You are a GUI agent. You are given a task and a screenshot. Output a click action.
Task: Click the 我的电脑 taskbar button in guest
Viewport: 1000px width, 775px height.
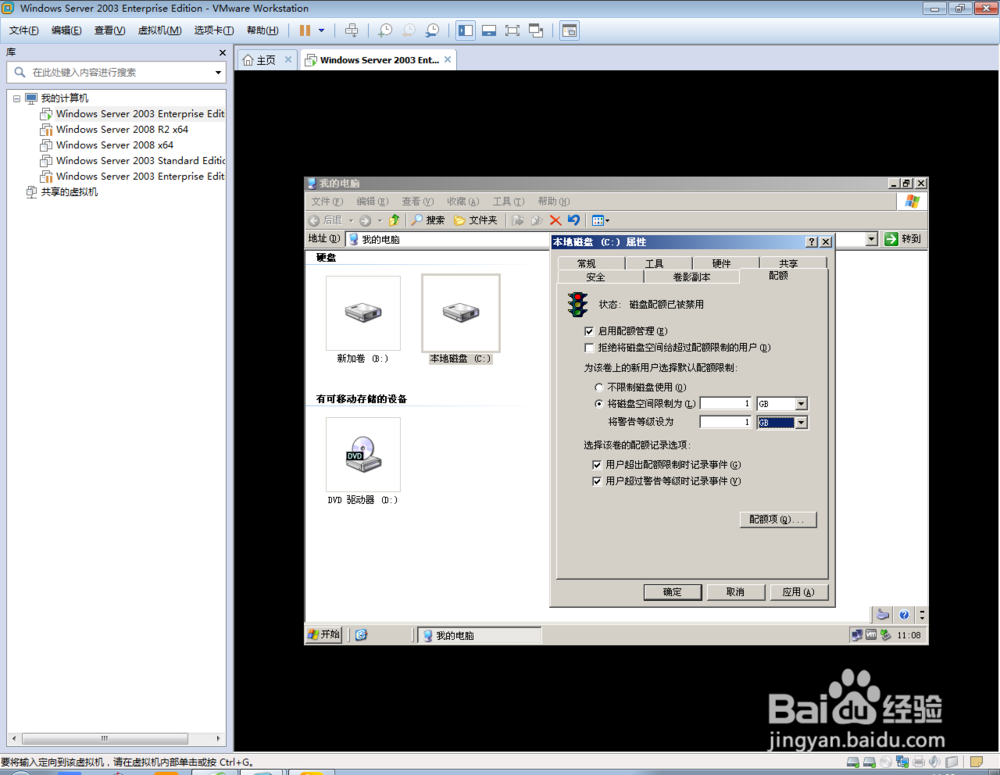pos(480,635)
